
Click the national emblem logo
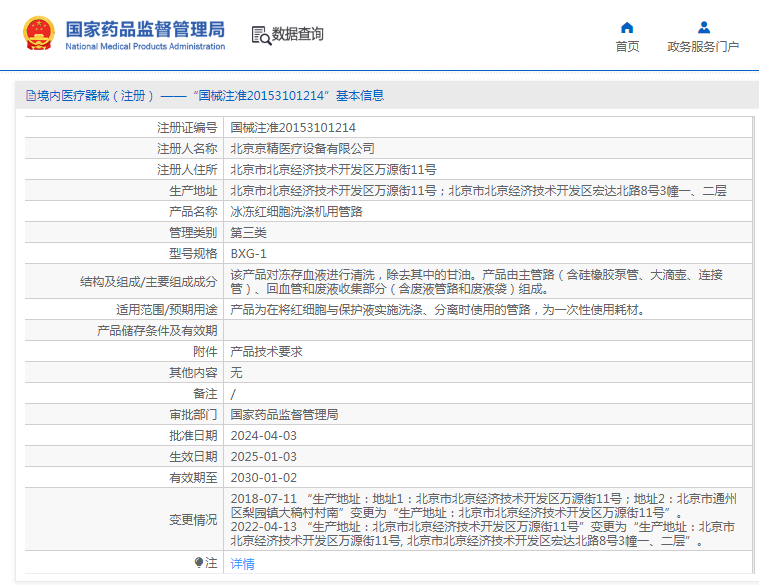click(x=39, y=34)
